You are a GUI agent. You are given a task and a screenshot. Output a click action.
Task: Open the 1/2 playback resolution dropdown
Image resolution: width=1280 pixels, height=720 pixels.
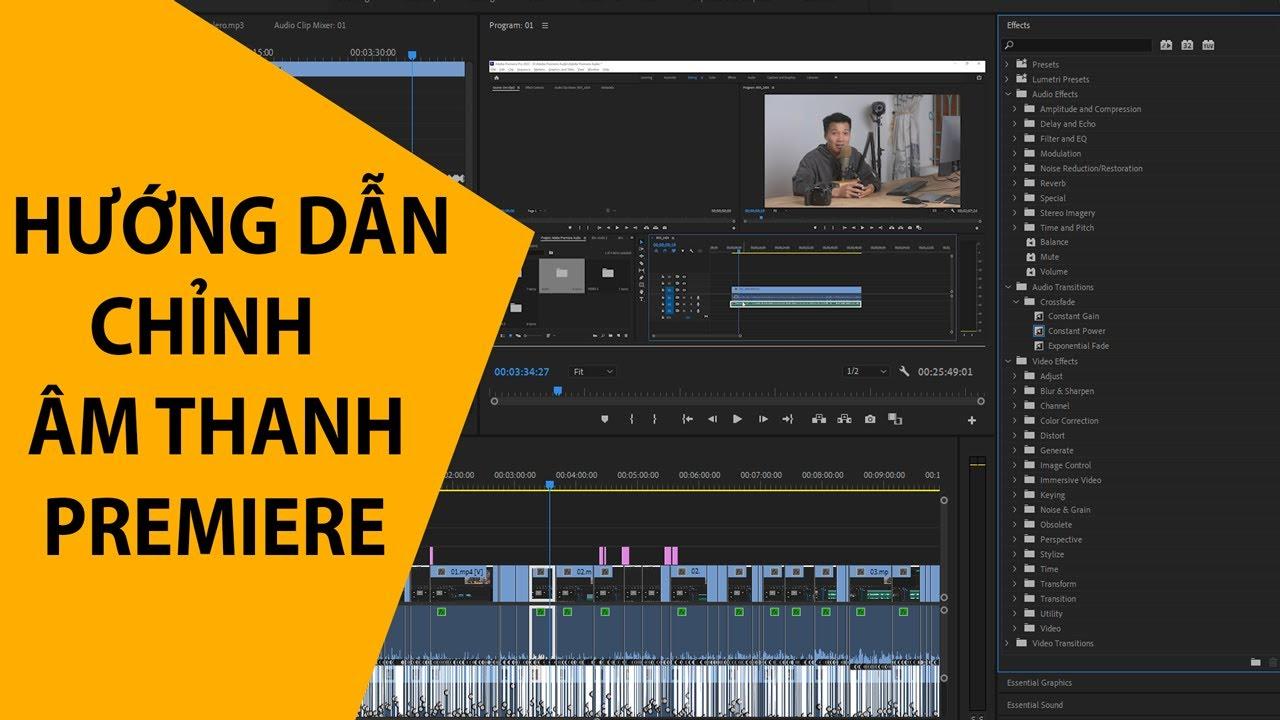click(866, 371)
